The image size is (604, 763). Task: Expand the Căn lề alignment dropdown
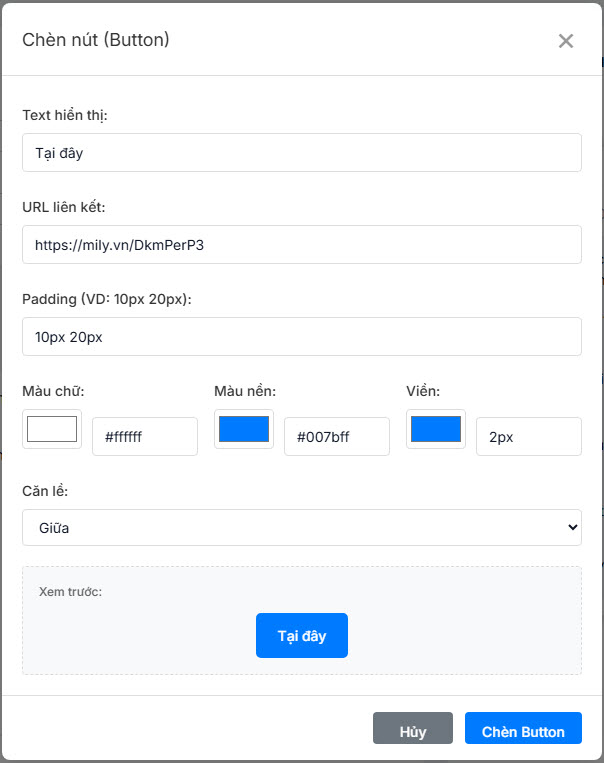pos(301,527)
